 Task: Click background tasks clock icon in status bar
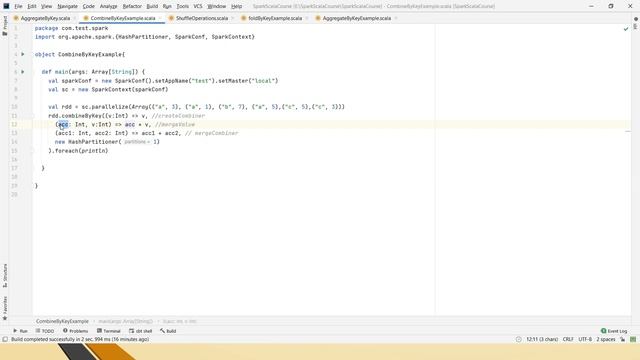(518, 340)
